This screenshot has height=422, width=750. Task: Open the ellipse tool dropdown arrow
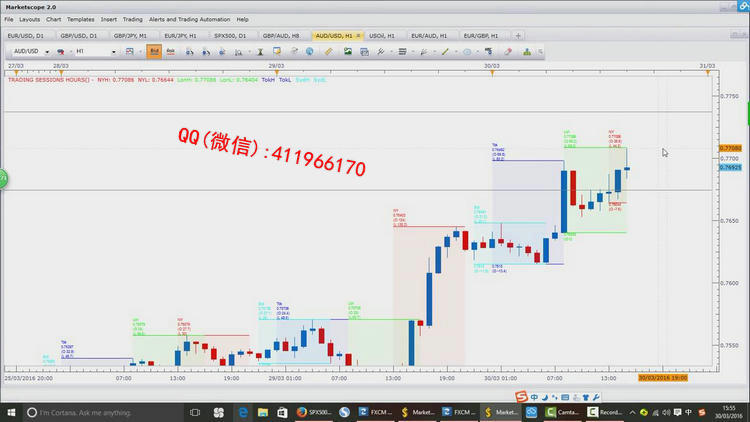[x=477, y=52]
